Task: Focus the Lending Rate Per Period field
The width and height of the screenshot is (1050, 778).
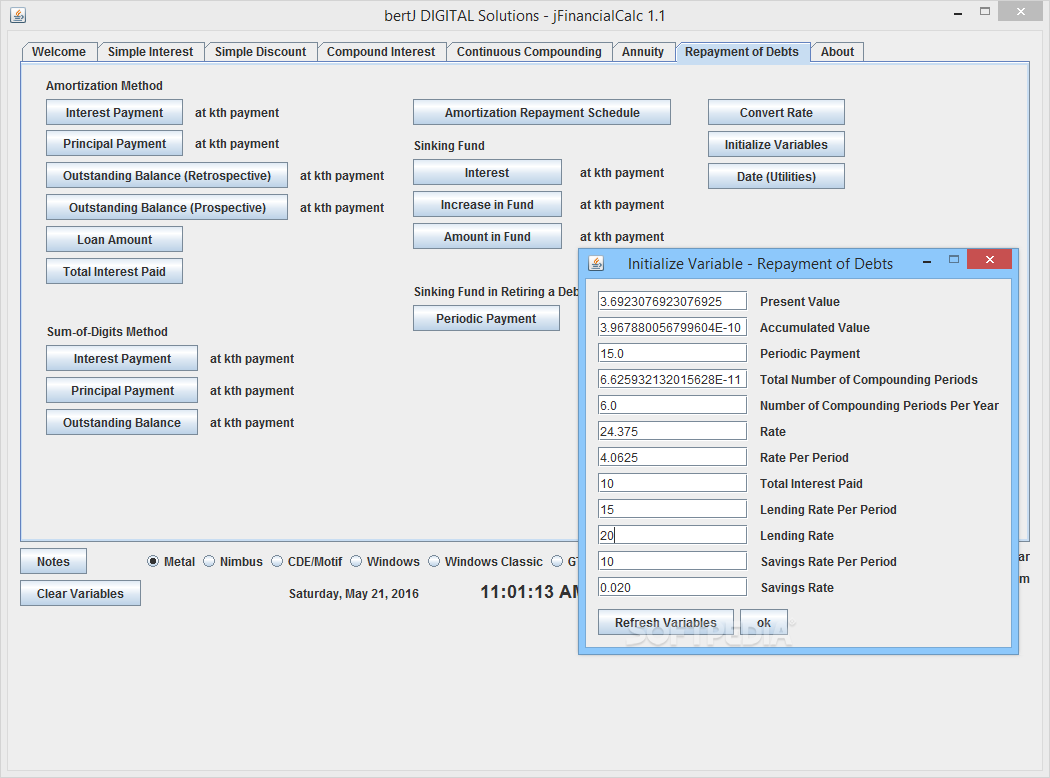Action: point(672,510)
